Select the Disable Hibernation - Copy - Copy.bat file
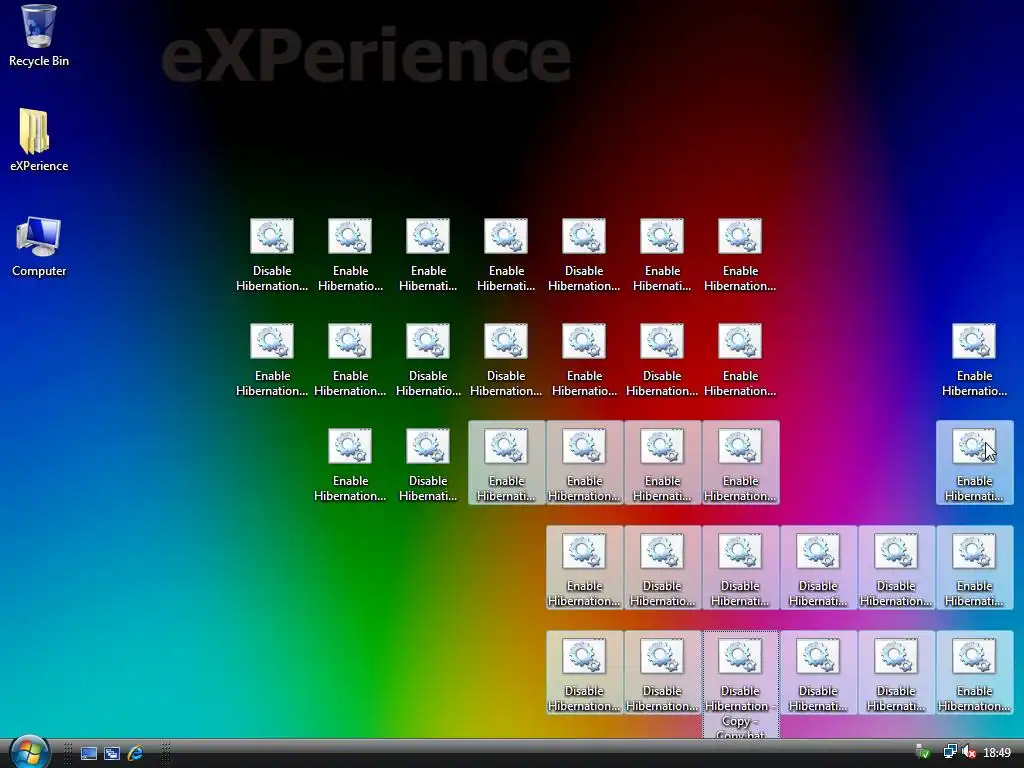 point(741,685)
